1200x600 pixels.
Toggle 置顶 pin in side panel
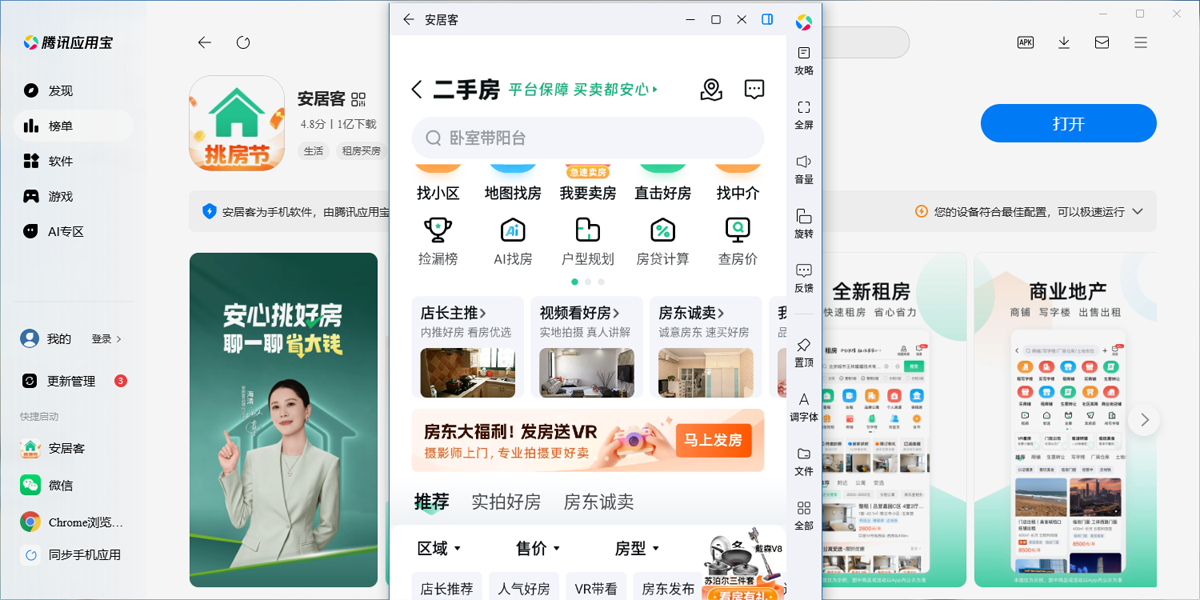pos(804,352)
